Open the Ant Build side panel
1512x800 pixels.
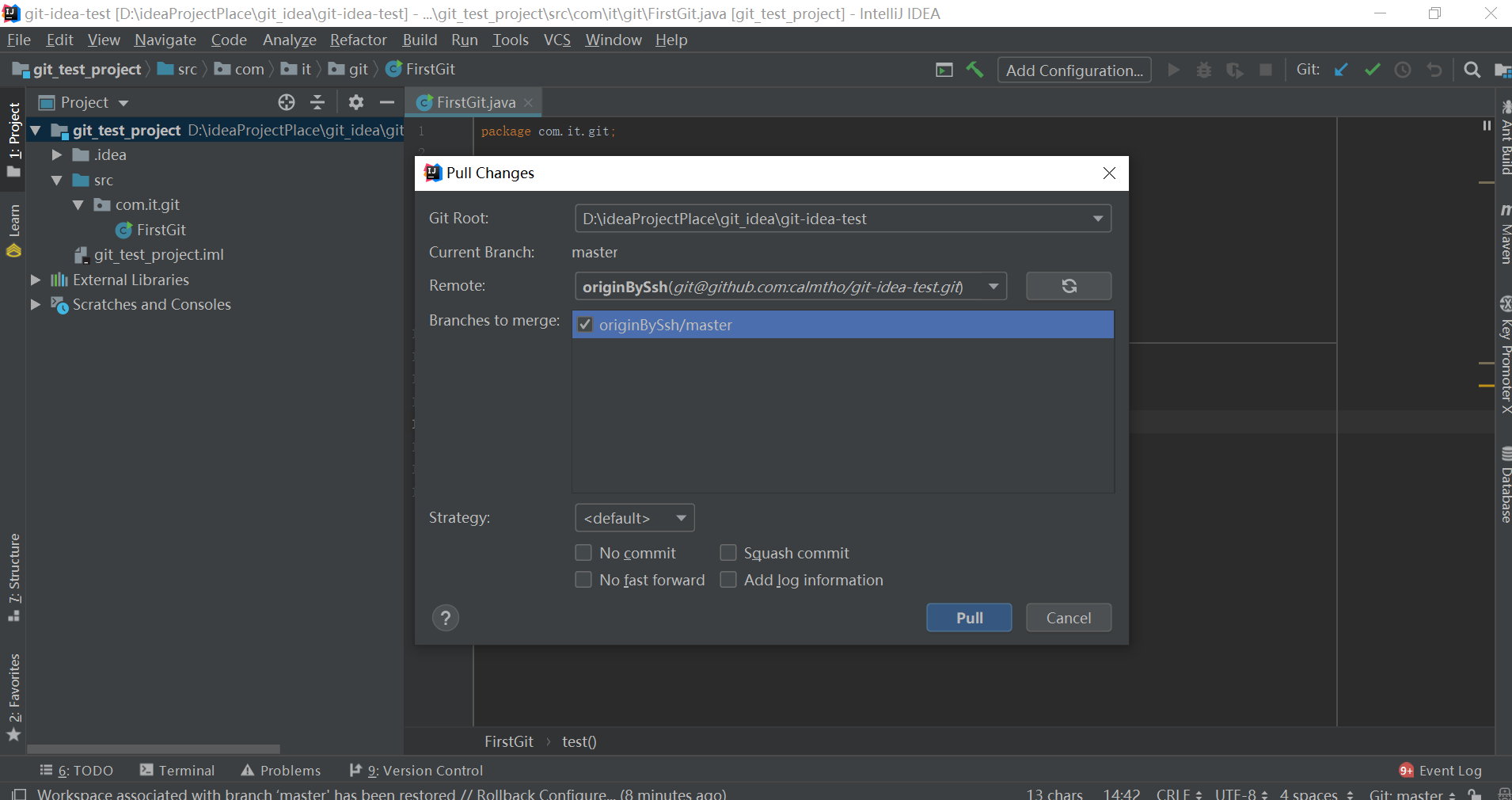tap(1505, 136)
